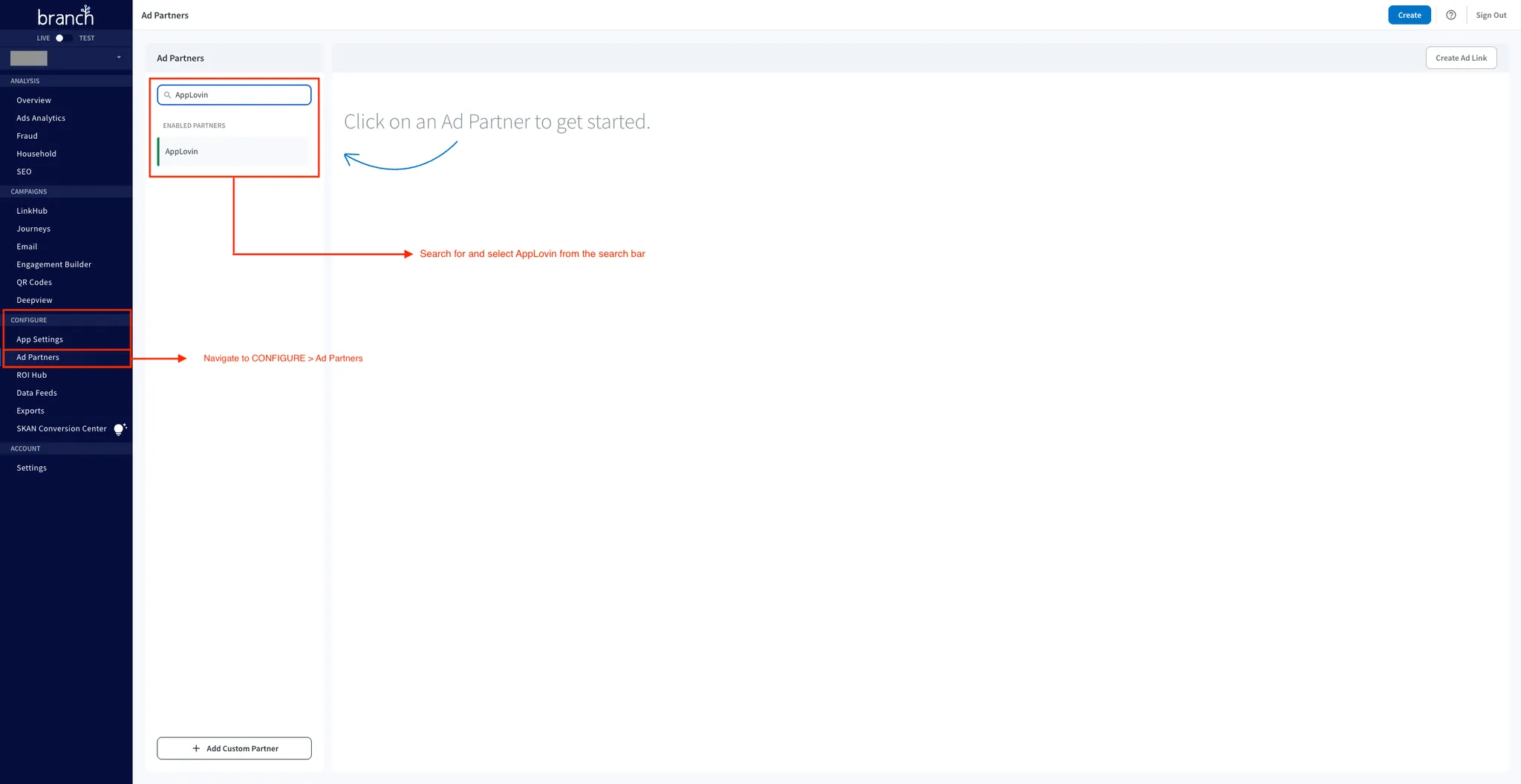Open QR Codes page
Screen dimensions: 1521x784
point(34,282)
